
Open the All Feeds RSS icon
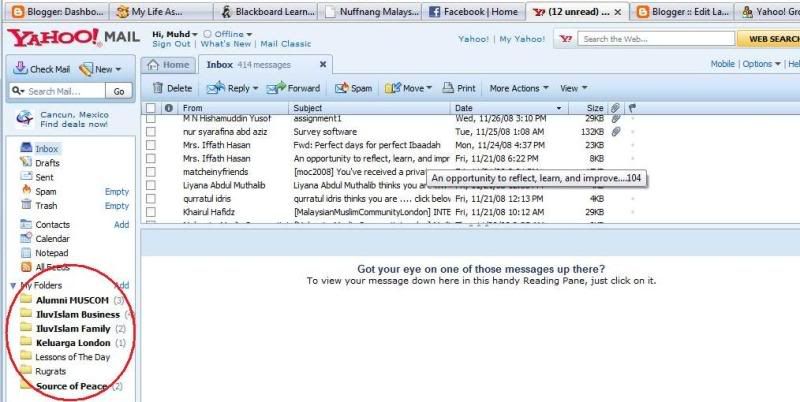click(26, 267)
